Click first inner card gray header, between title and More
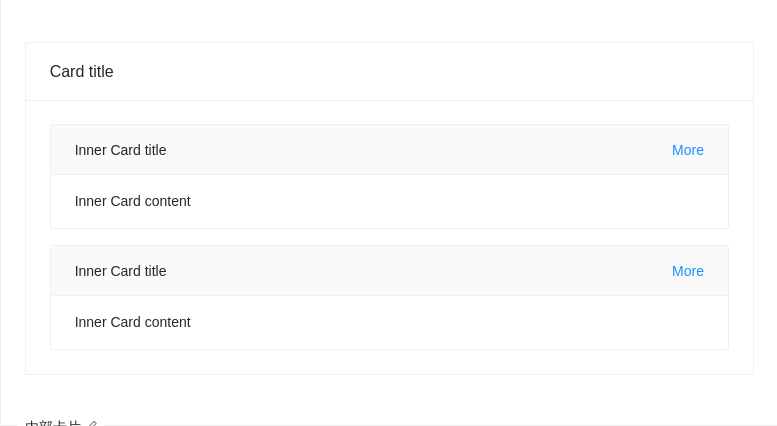The height and width of the screenshot is (426, 777). [420, 150]
